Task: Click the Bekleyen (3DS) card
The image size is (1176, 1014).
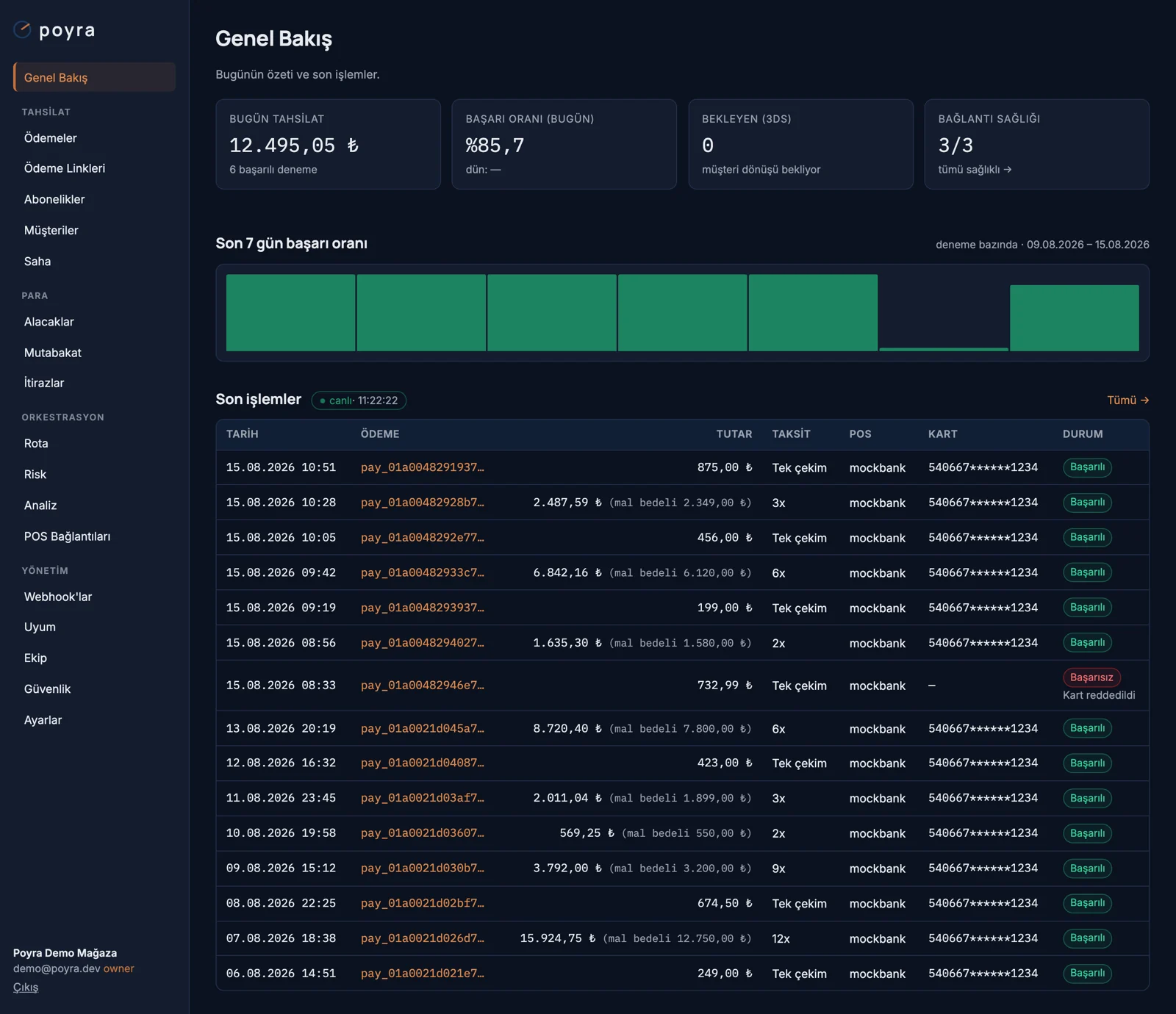Action: click(800, 145)
